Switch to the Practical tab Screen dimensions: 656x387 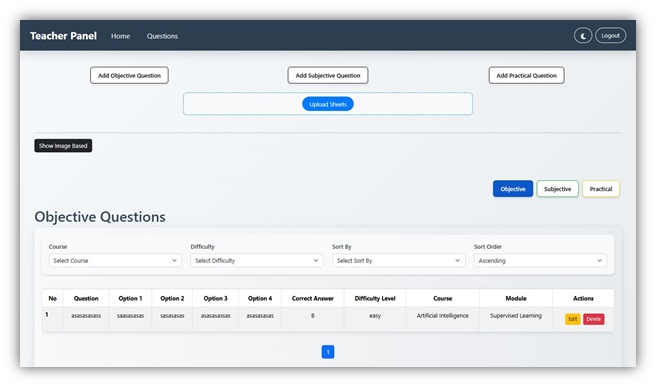601,189
